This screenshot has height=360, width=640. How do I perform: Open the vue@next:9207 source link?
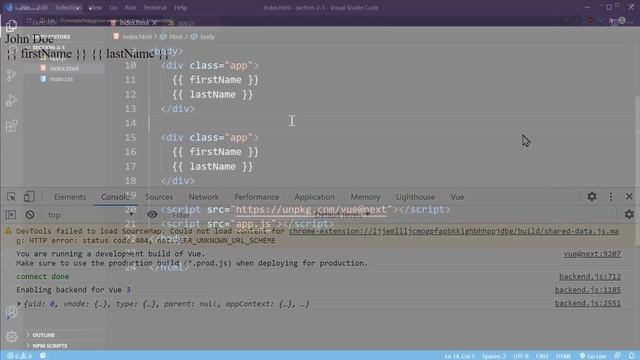pyautogui.click(x=592, y=254)
